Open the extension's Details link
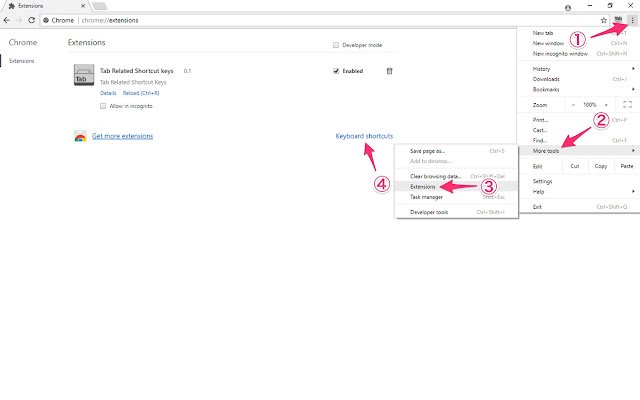The height and width of the screenshot is (400, 640). click(108, 93)
